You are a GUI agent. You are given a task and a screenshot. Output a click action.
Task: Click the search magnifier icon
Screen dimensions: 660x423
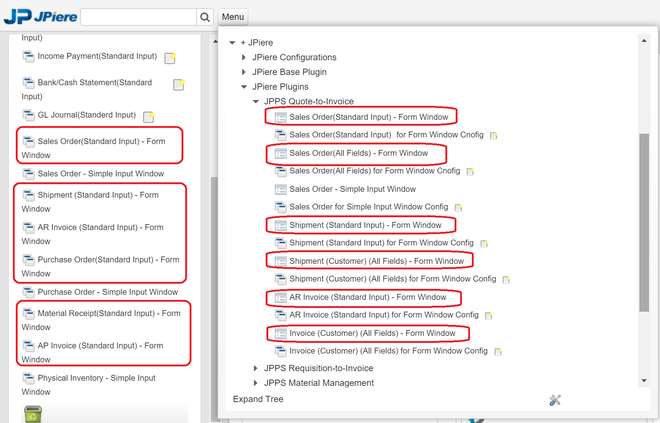tap(205, 17)
